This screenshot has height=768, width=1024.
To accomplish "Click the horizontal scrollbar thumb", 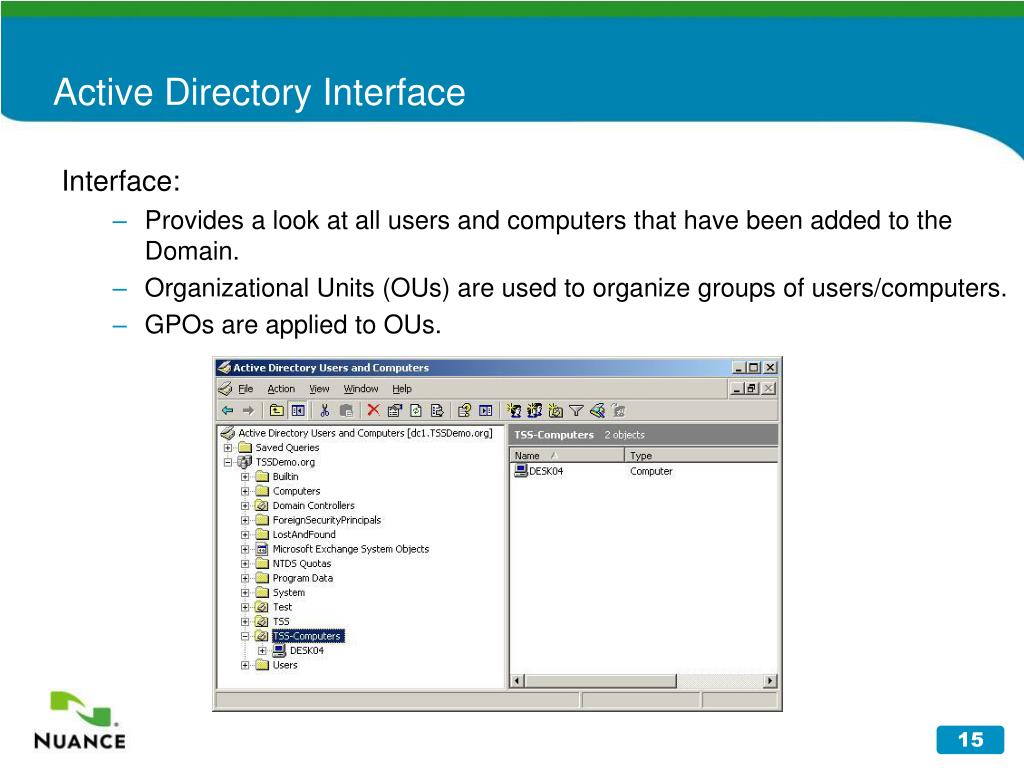I will point(600,681).
